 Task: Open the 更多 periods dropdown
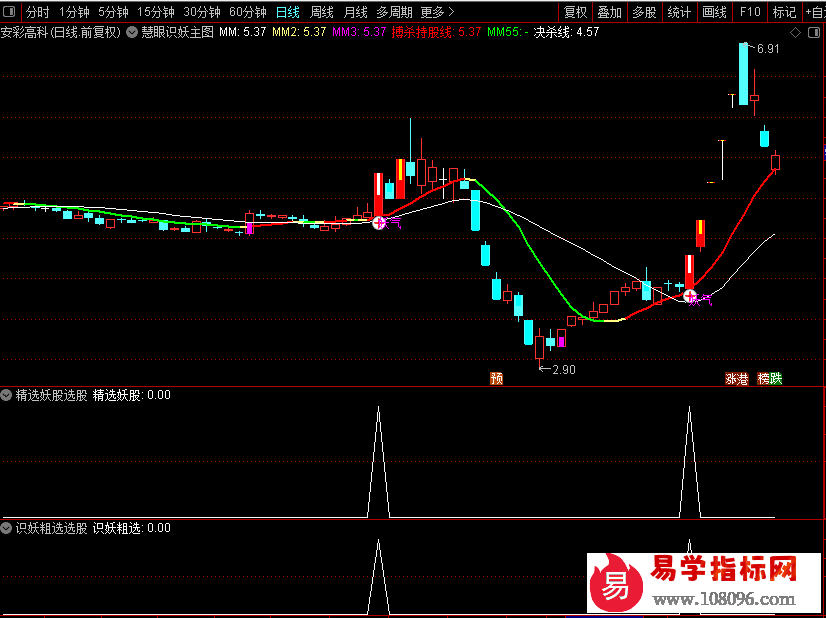[437, 12]
